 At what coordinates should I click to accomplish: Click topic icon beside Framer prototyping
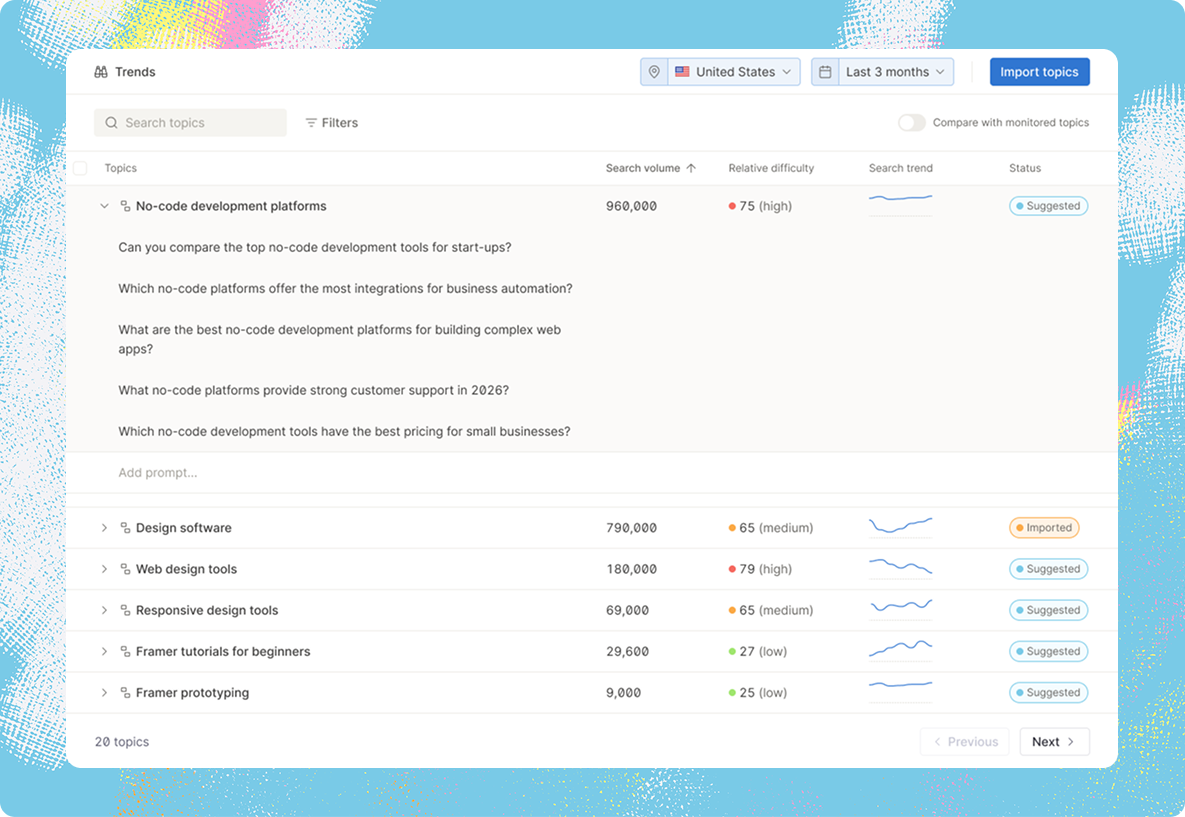click(x=125, y=693)
